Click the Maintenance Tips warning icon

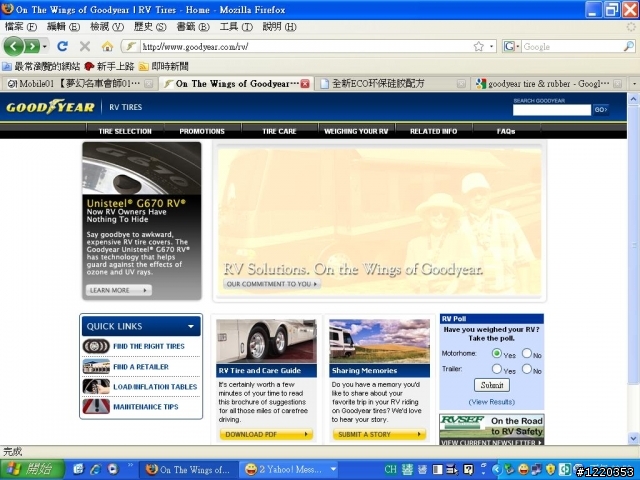tap(96, 407)
